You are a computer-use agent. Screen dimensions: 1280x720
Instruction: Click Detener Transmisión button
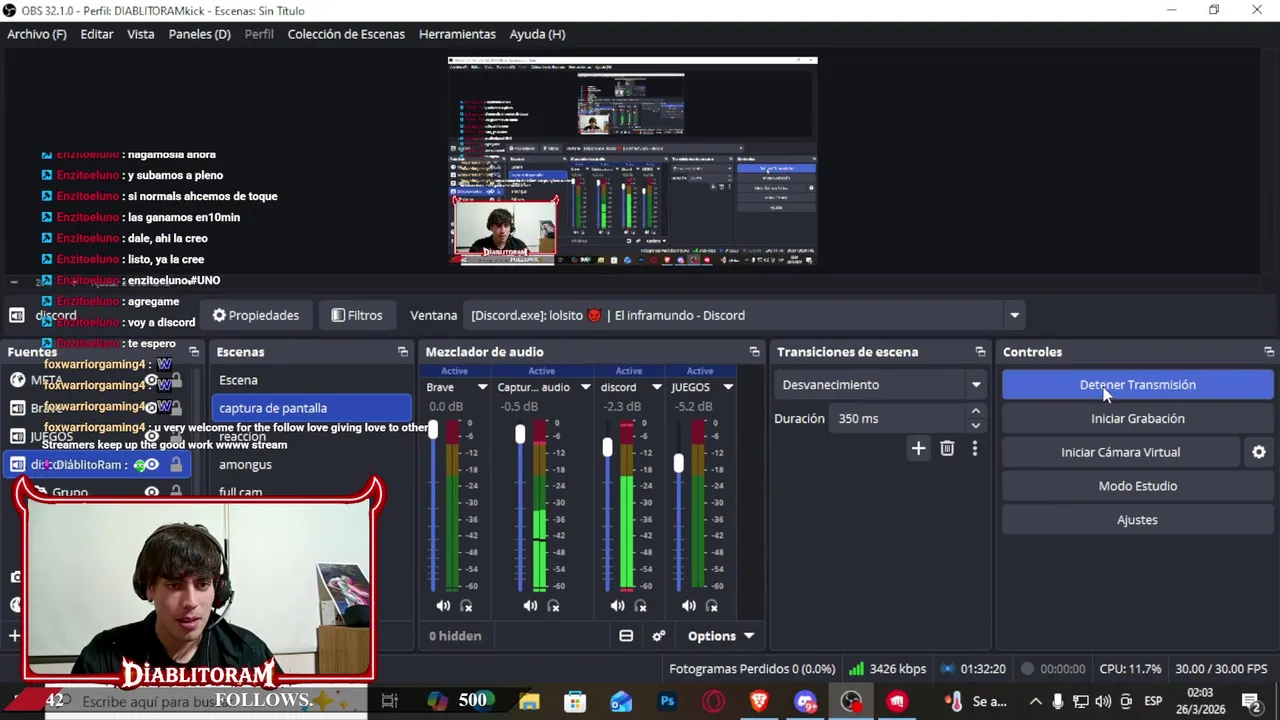1138,385
